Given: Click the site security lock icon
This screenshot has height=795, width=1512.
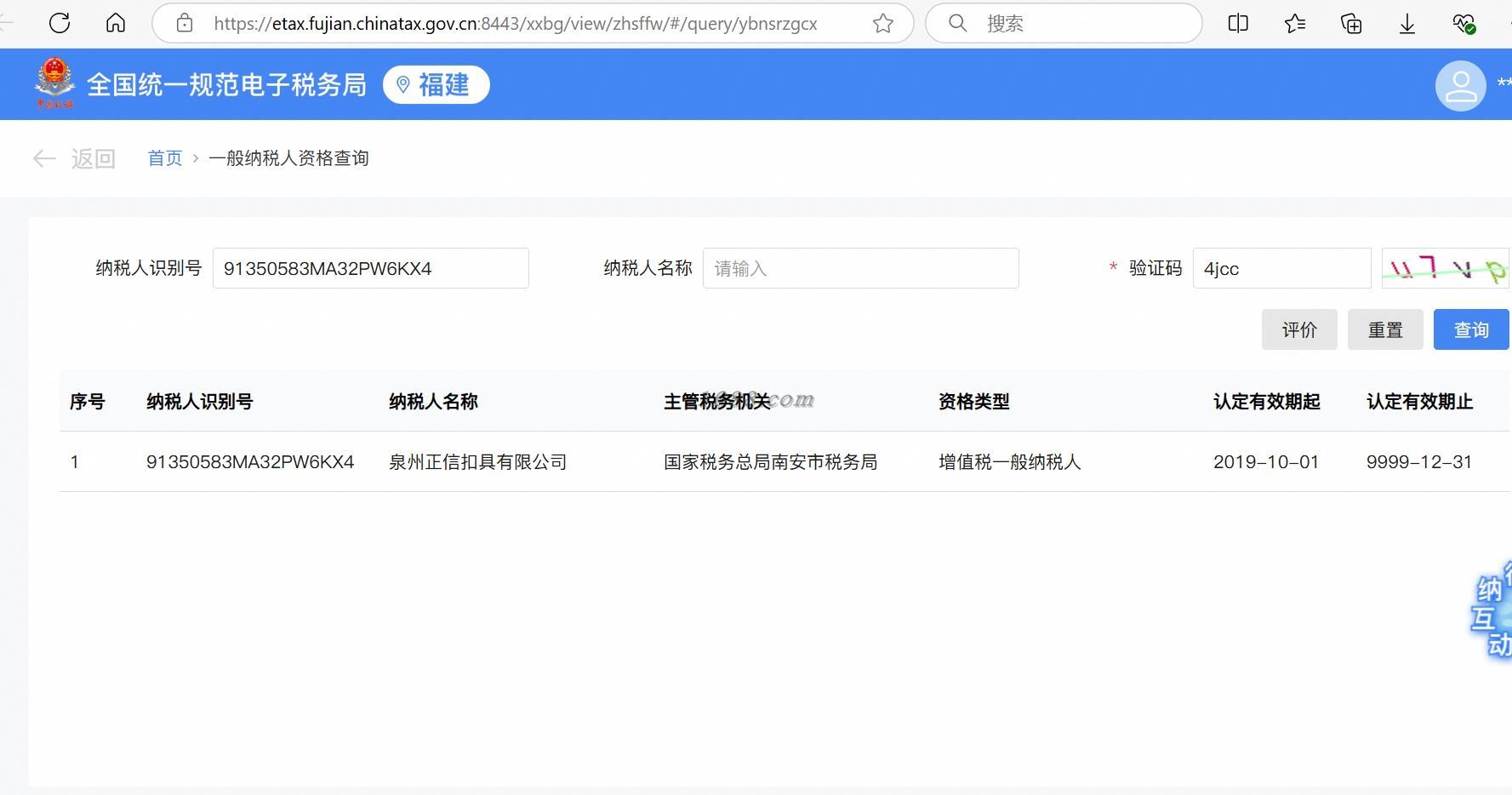Looking at the screenshot, I should click(185, 23).
